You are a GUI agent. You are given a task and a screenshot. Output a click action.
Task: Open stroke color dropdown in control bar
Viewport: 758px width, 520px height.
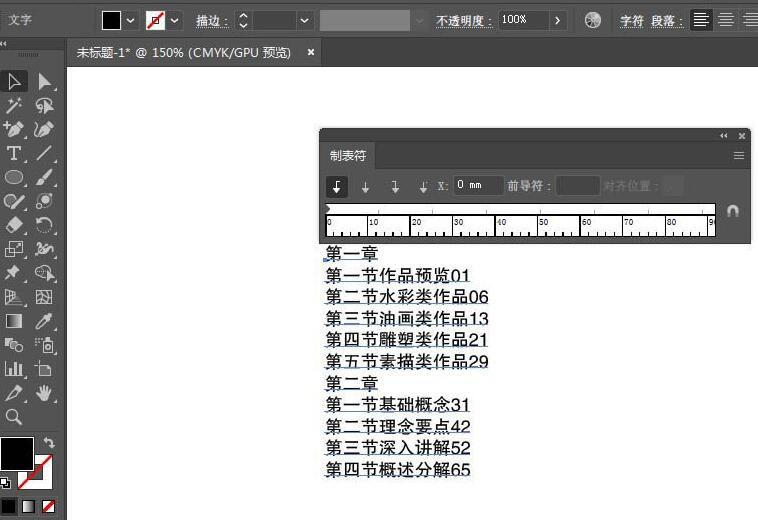pyautogui.click(x=175, y=21)
